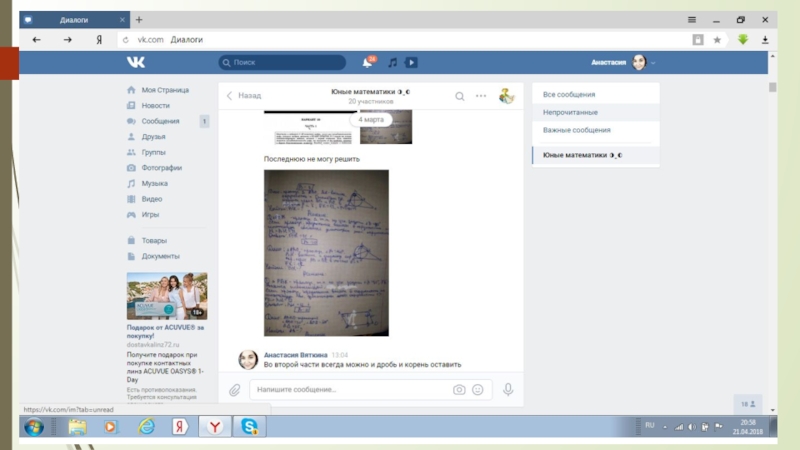Click the VK logo in header
800x450 pixels.
click(x=136, y=62)
